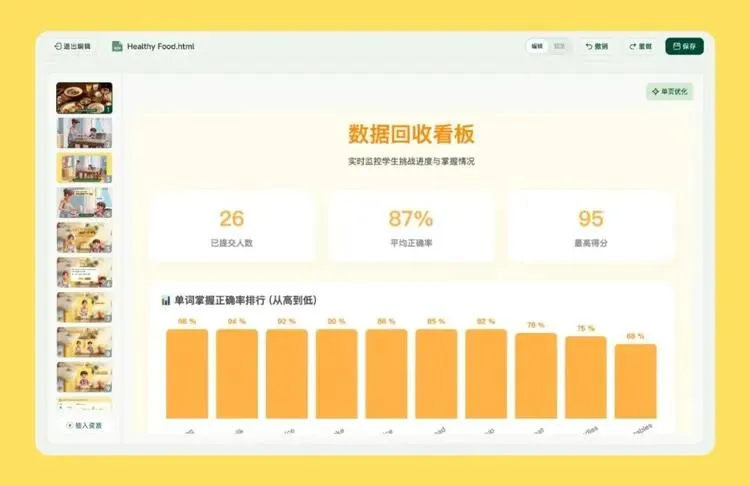Click the 26 已提交人数 stat card
This screenshot has height=486, width=750.
232,227
